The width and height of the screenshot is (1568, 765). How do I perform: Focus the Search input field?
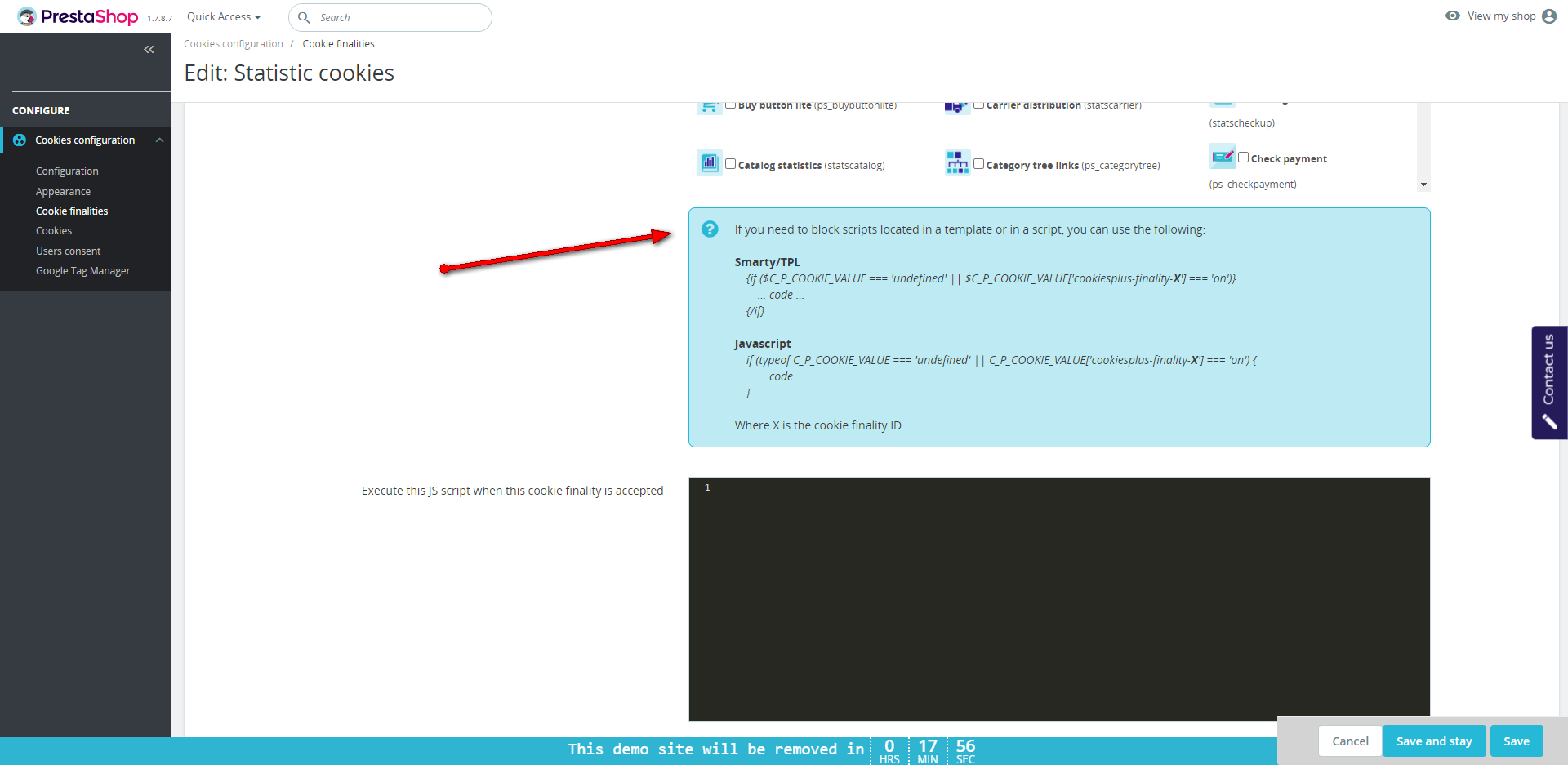(x=390, y=17)
